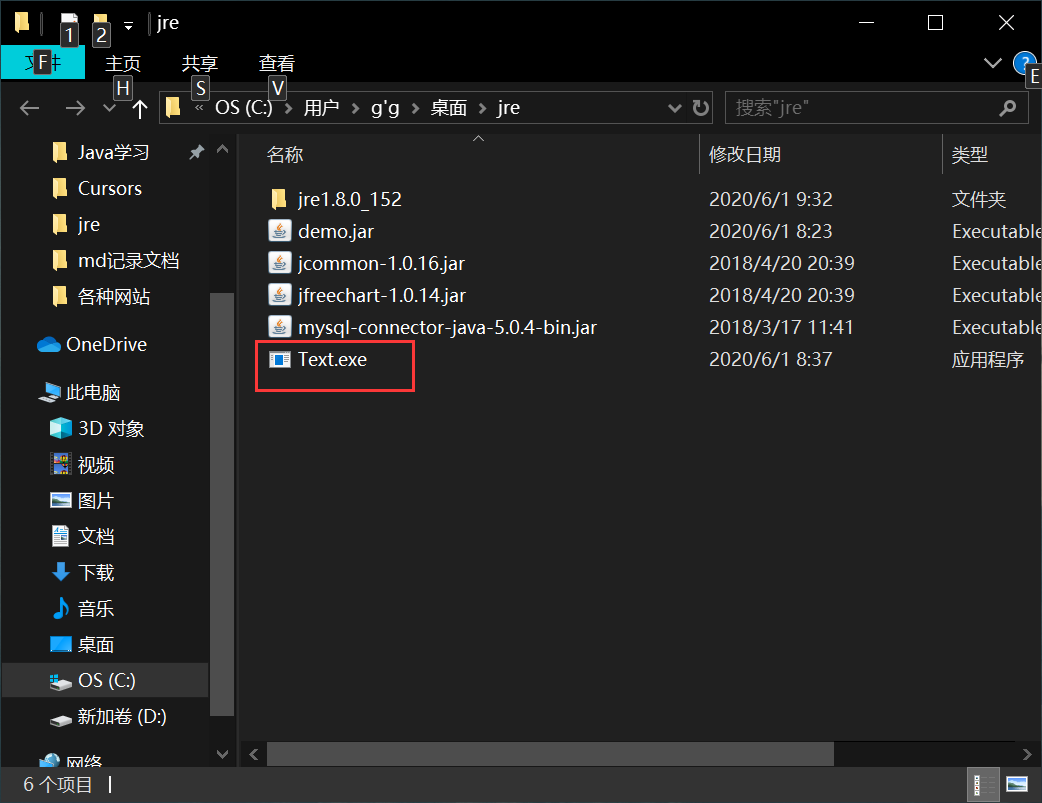Select 此电脑 (This PC) in the sidebar
The image size is (1042, 803).
point(80,392)
